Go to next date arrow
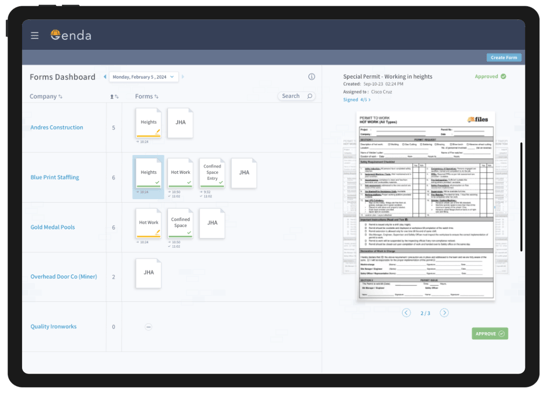550x395 pixels. pos(183,77)
